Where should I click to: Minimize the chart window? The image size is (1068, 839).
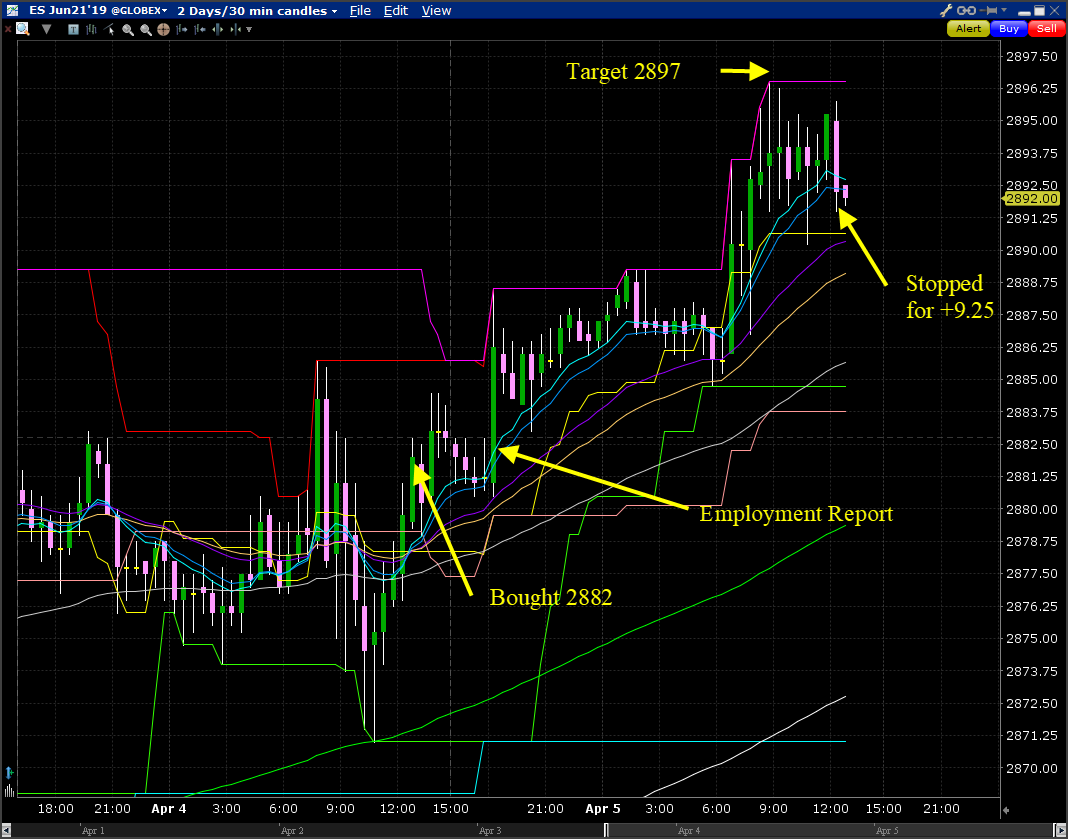click(x=1024, y=13)
